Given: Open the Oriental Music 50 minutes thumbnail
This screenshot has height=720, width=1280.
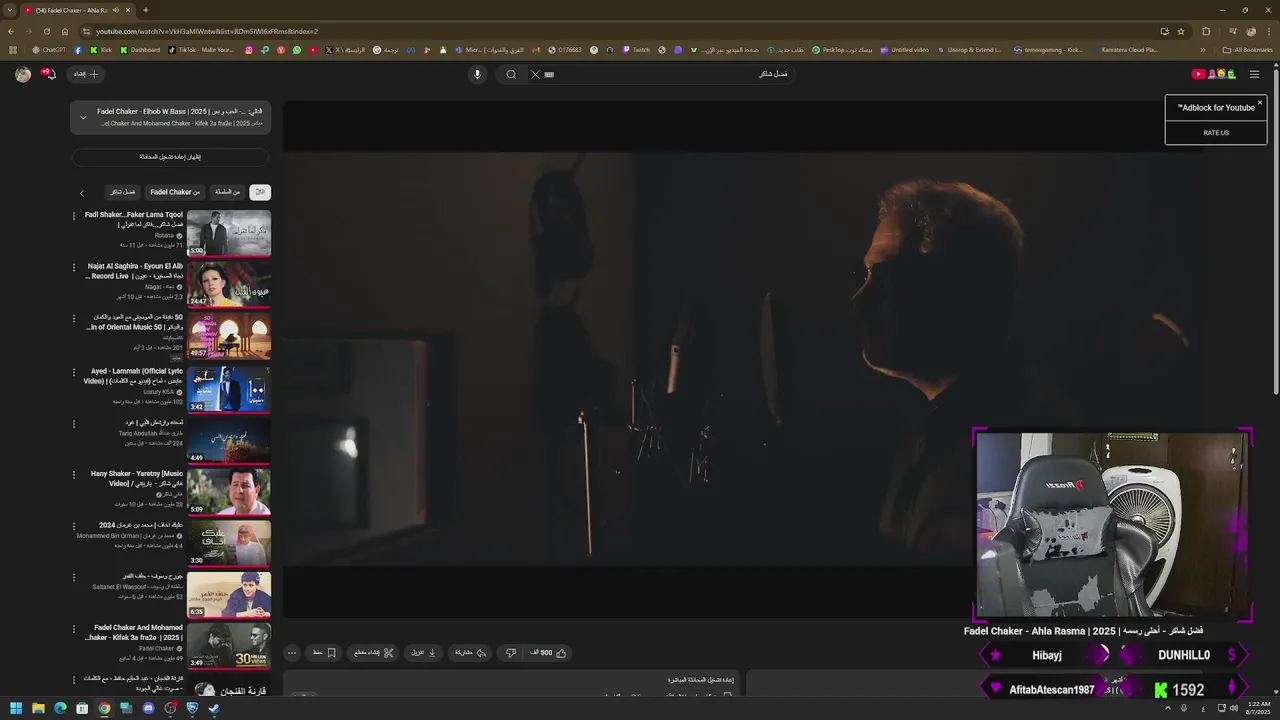Looking at the screenshot, I should click(x=229, y=336).
